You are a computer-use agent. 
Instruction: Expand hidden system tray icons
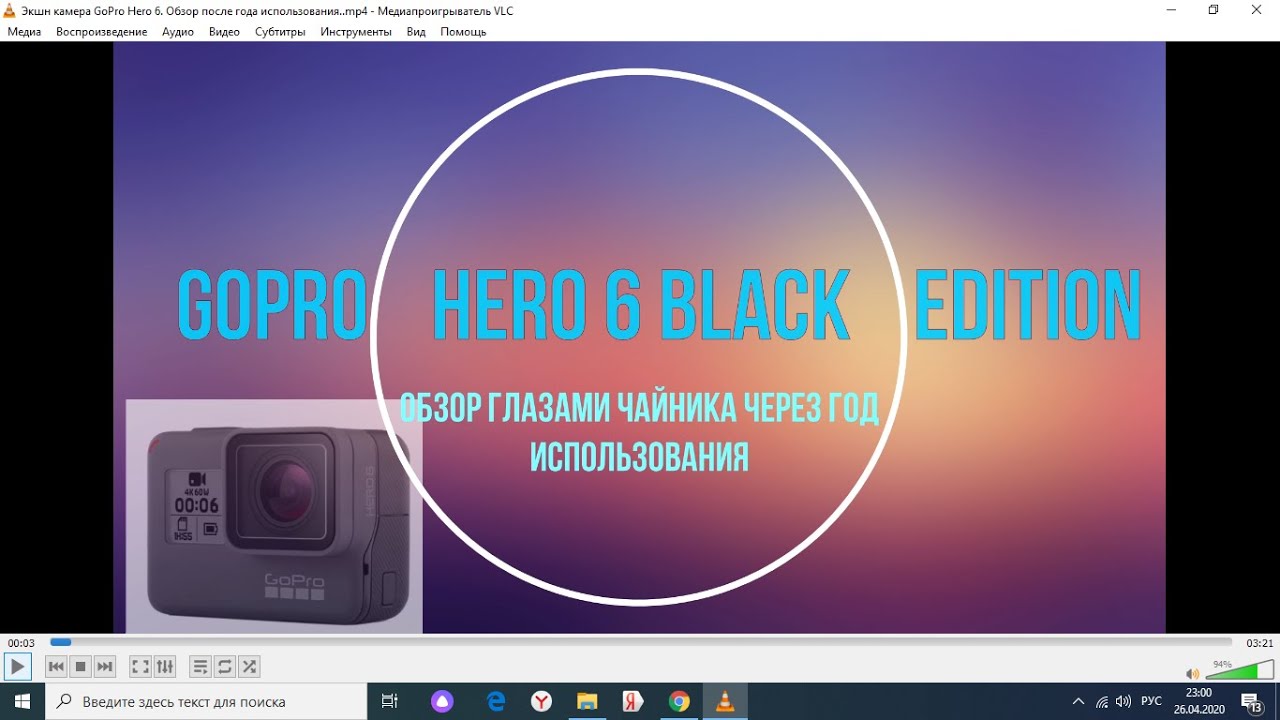click(1077, 702)
